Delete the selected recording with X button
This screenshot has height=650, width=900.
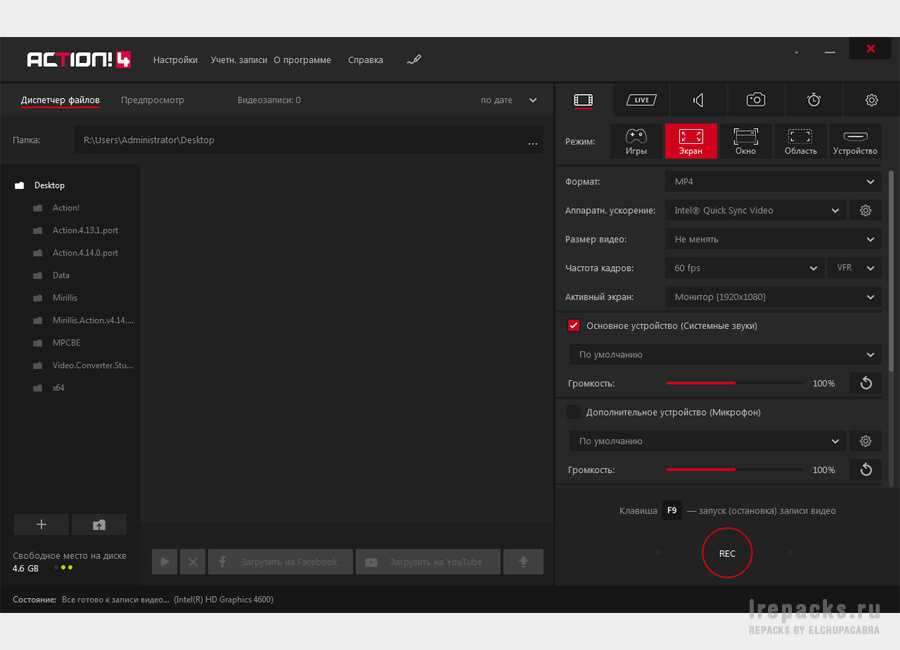[x=193, y=562]
